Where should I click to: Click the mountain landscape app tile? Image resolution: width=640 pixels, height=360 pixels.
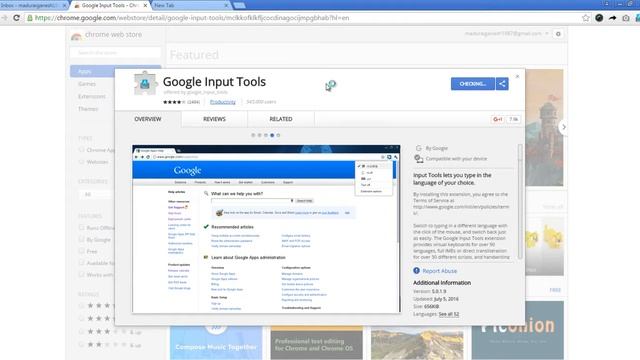pyautogui.click(x=417, y=342)
